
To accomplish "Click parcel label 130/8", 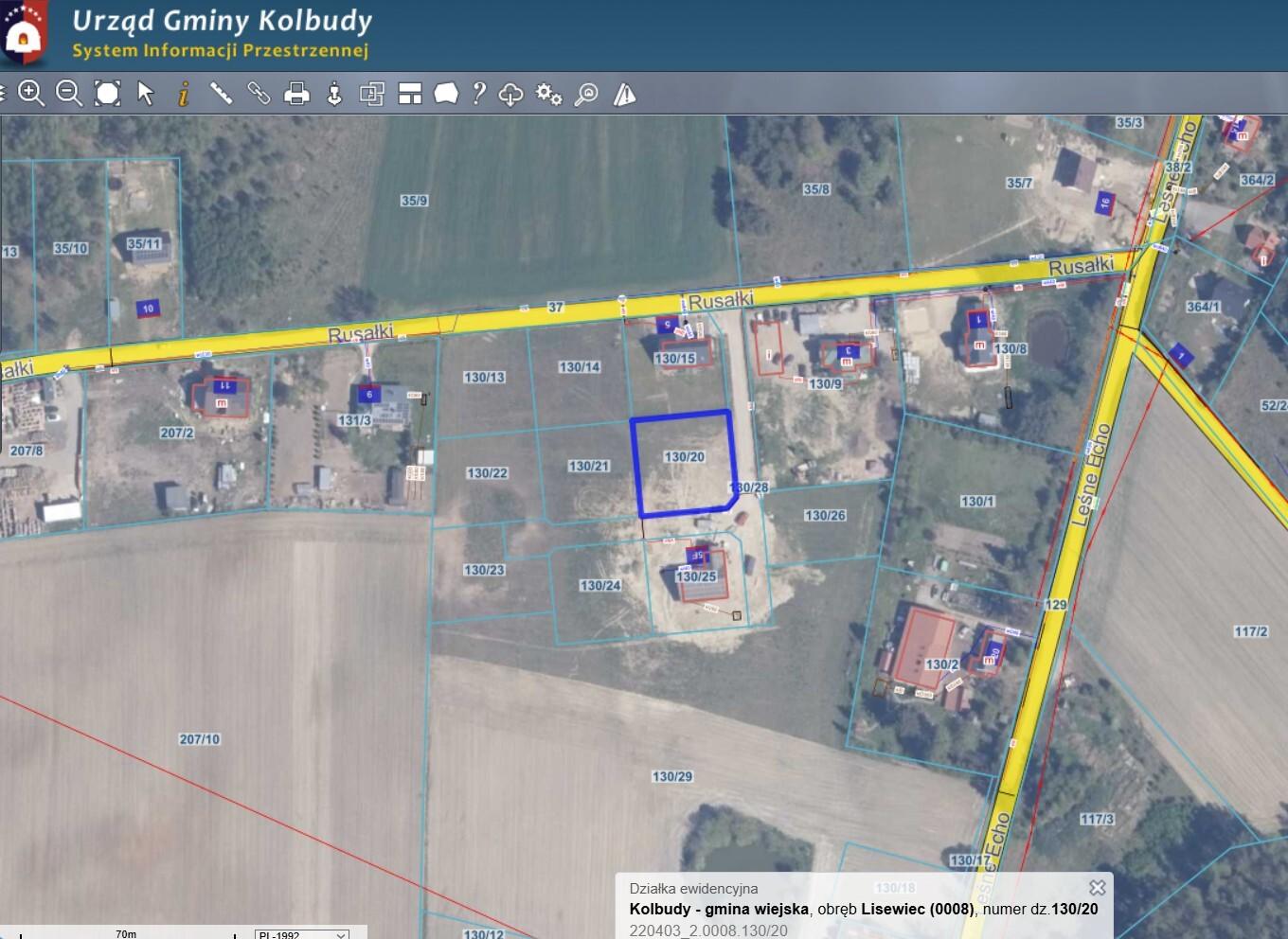I will pos(1010,348).
